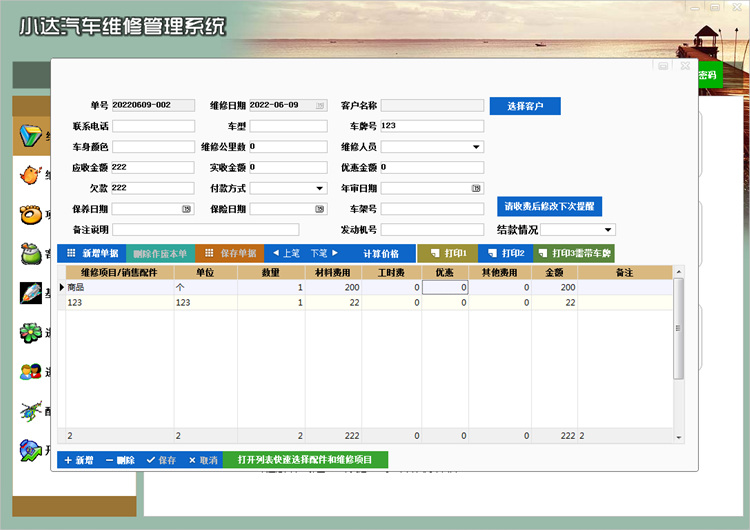Click the 材料费用 column header
The width and height of the screenshot is (750, 530).
pos(333,273)
